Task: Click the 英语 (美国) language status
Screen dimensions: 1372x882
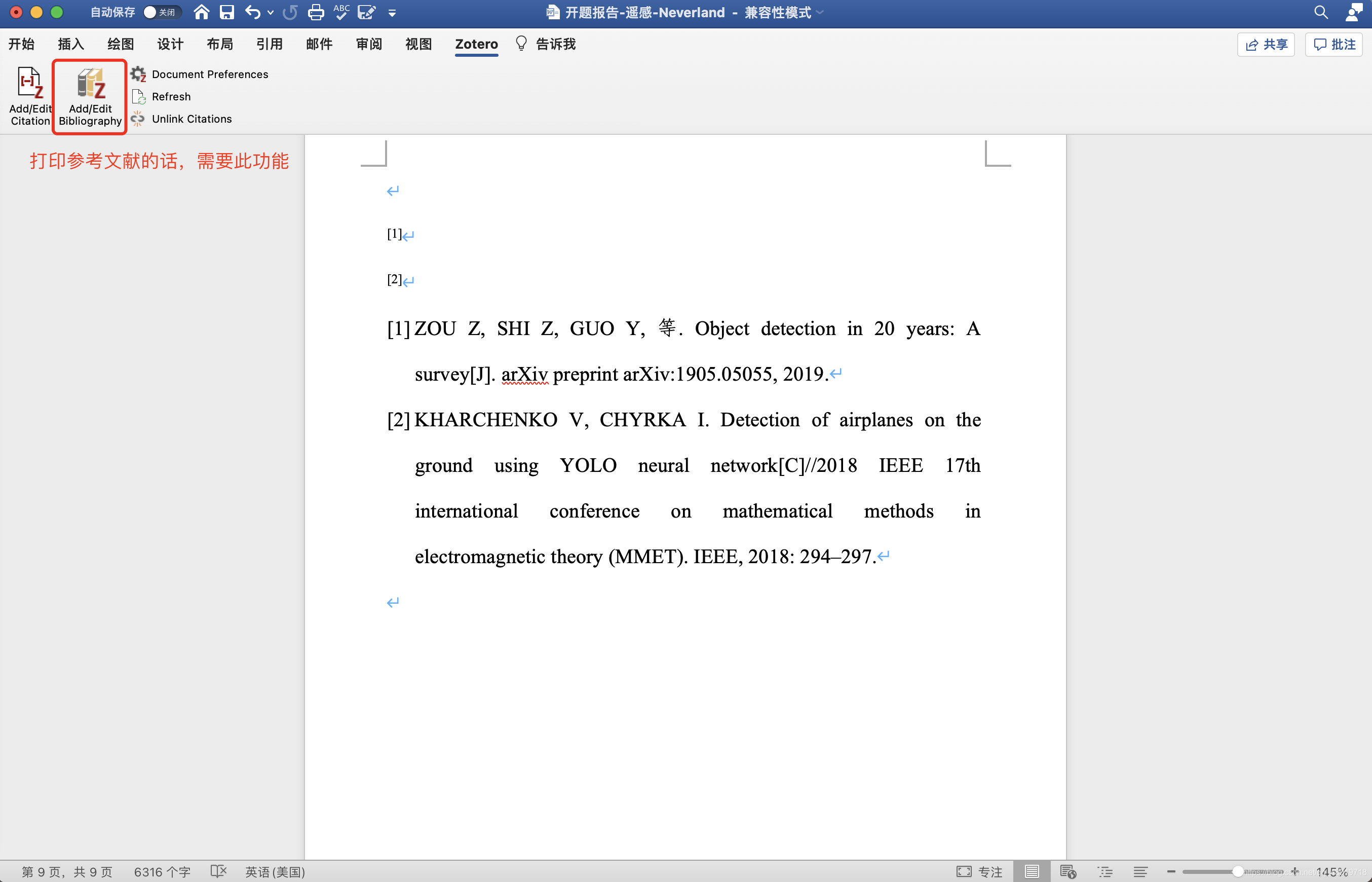Action: pos(275,872)
